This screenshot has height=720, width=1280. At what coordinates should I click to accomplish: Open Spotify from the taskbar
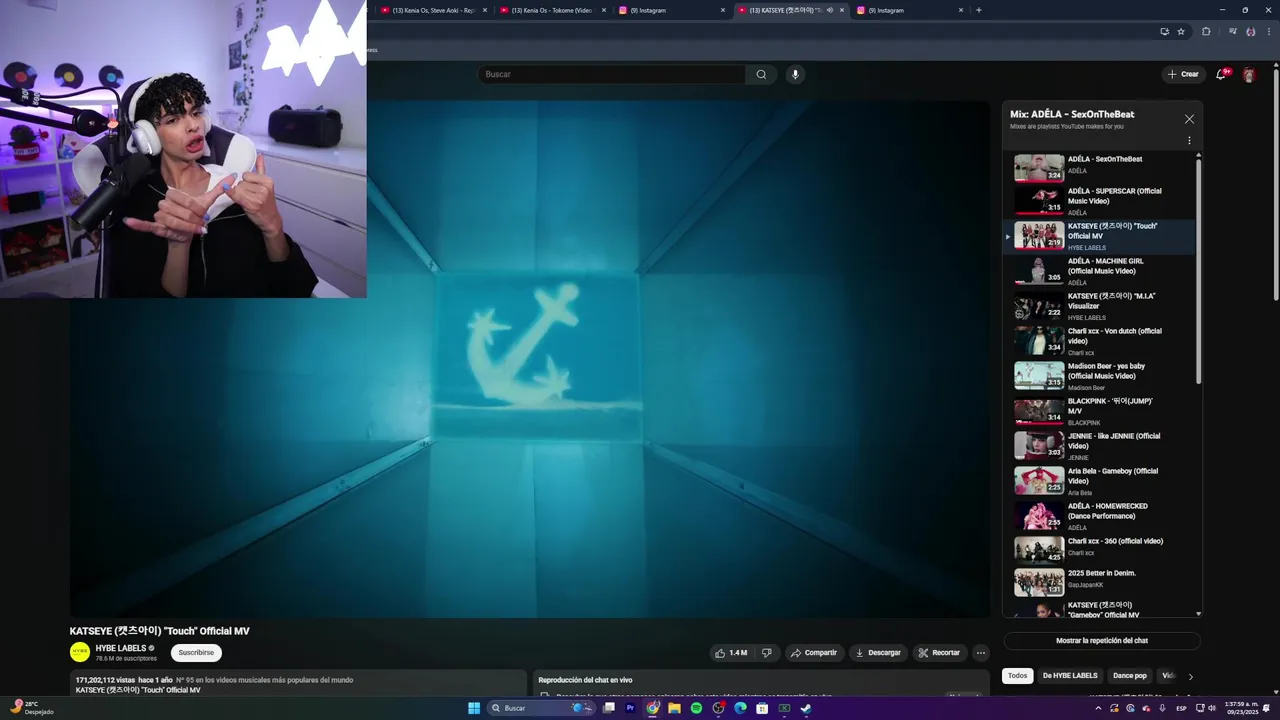[696, 708]
